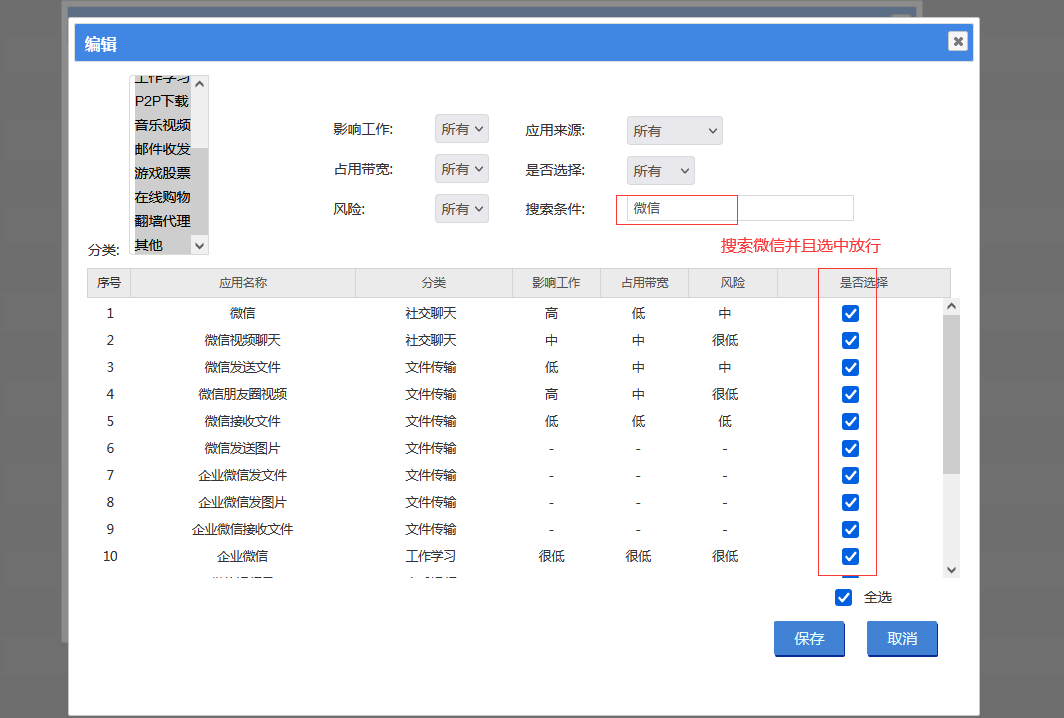Image resolution: width=1064 pixels, height=718 pixels.
Task: Close the 编辑 dialog with X icon
Action: [x=958, y=41]
